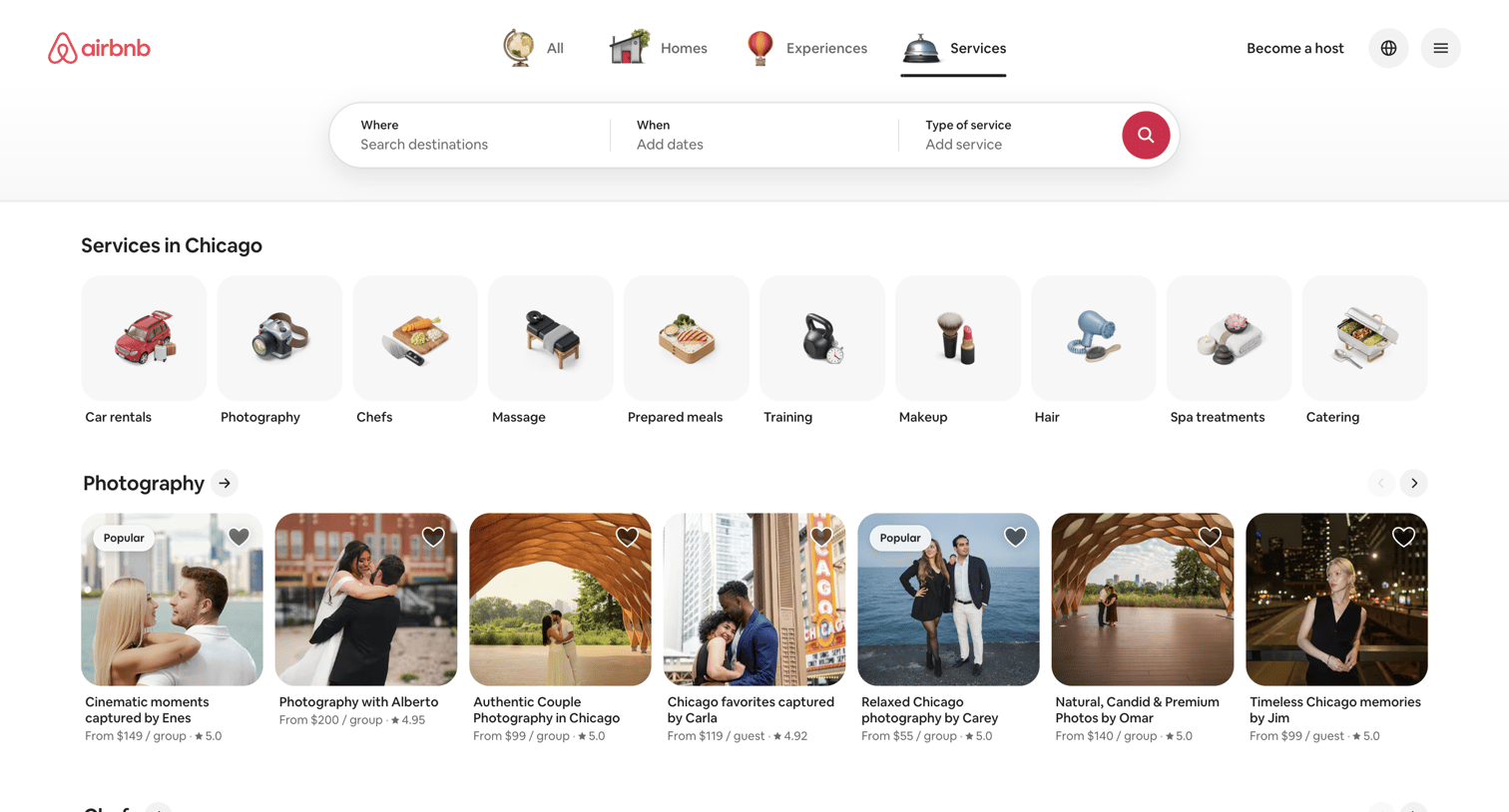The height and width of the screenshot is (812, 1509).
Task: Click the red search magnifier button
Action: click(x=1145, y=135)
